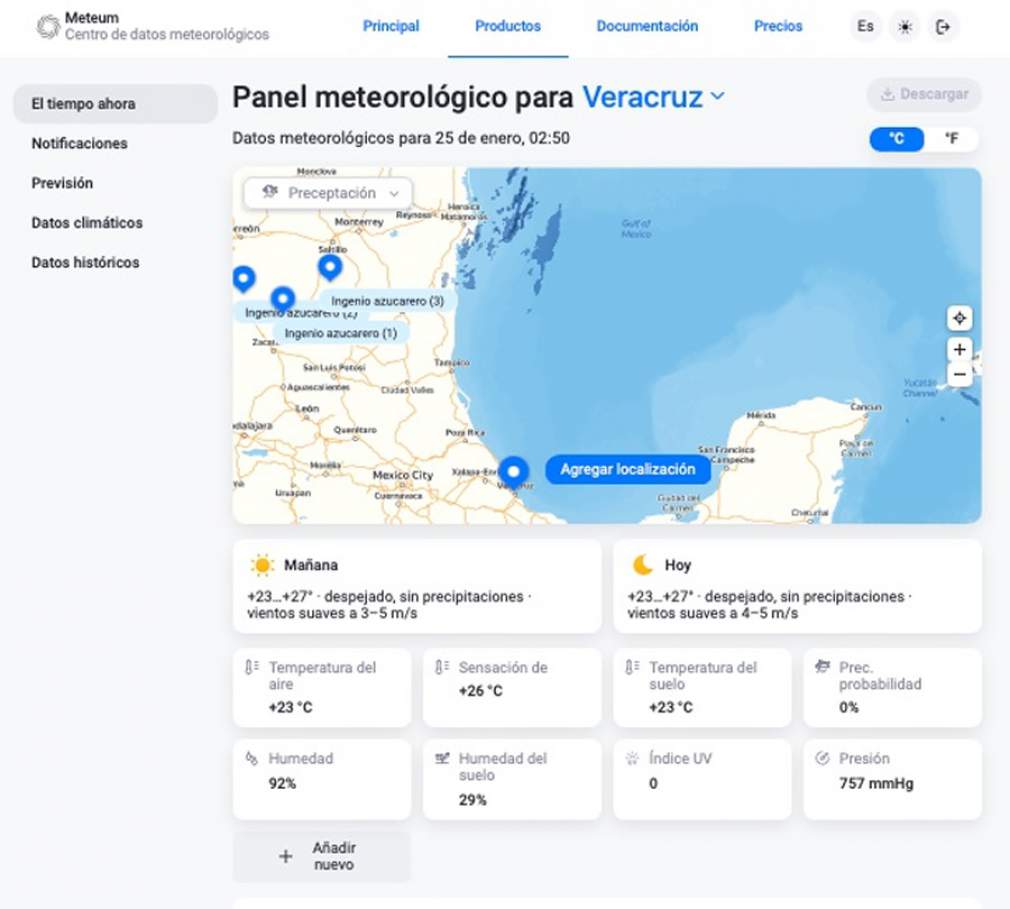Image resolution: width=1010 pixels, height=909 pixels.
Task: Open the Preceptación map layer dropdown
Action: pos(328,193)
